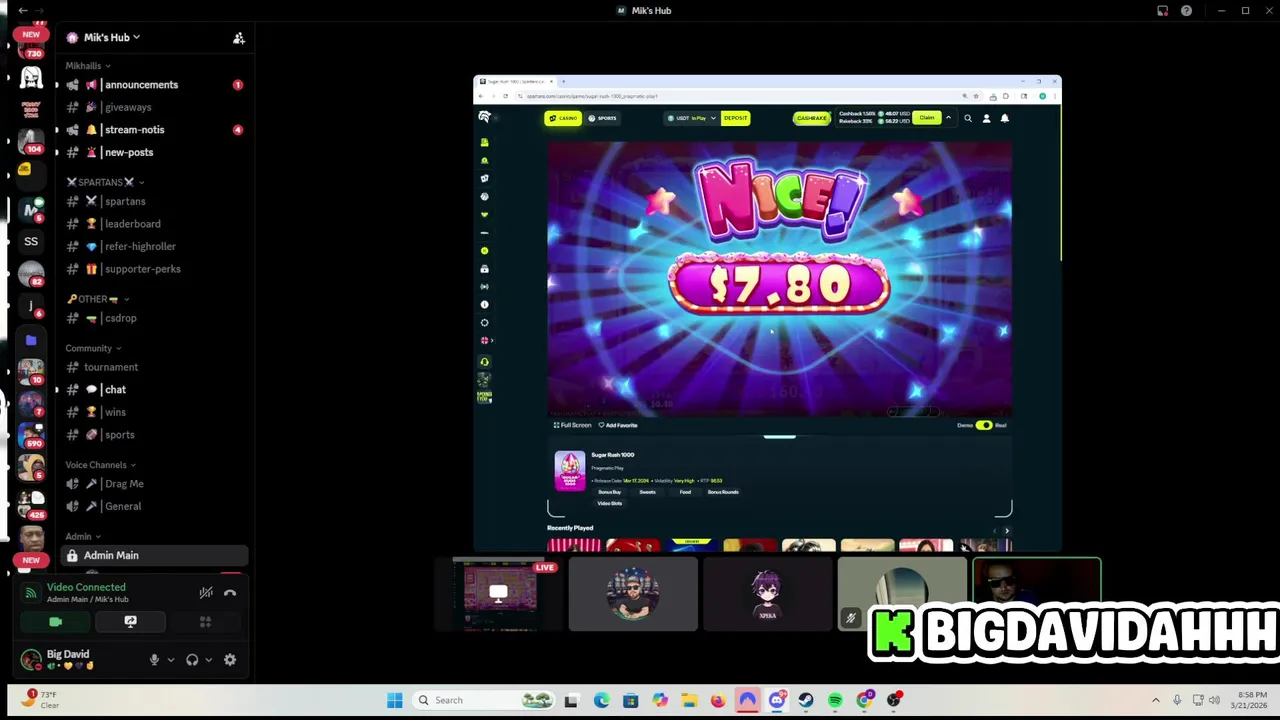Screen dimensions: 1280x720
Task: Toggle the Demo/Real mode switch
Action: click(984, 425)
